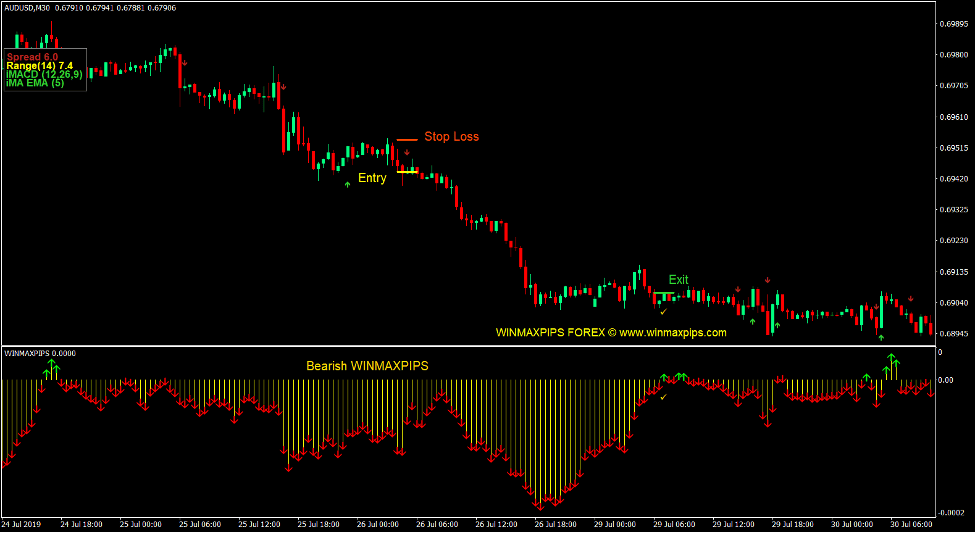
Task: Click the Range(14) 7.4 info label
Action: (40, 66)
